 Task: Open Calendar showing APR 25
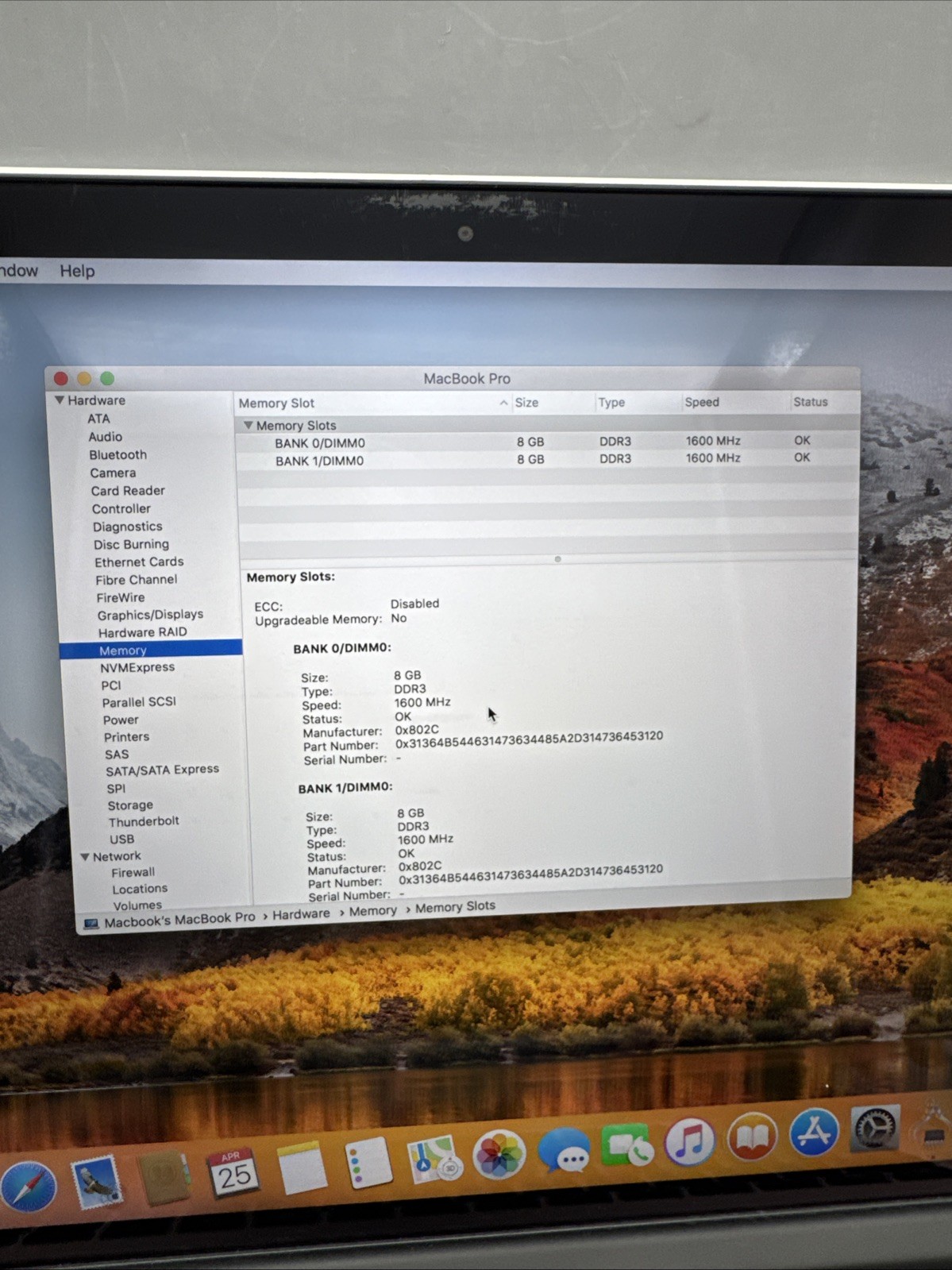[x=232, y=1172]
